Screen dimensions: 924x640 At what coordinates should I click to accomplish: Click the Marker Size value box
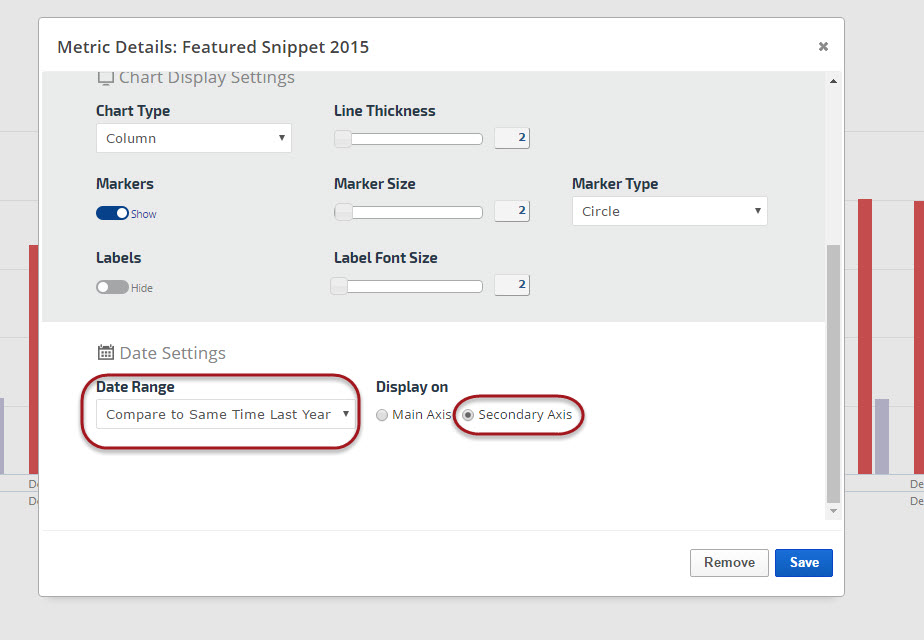click(x=512, y=211)
